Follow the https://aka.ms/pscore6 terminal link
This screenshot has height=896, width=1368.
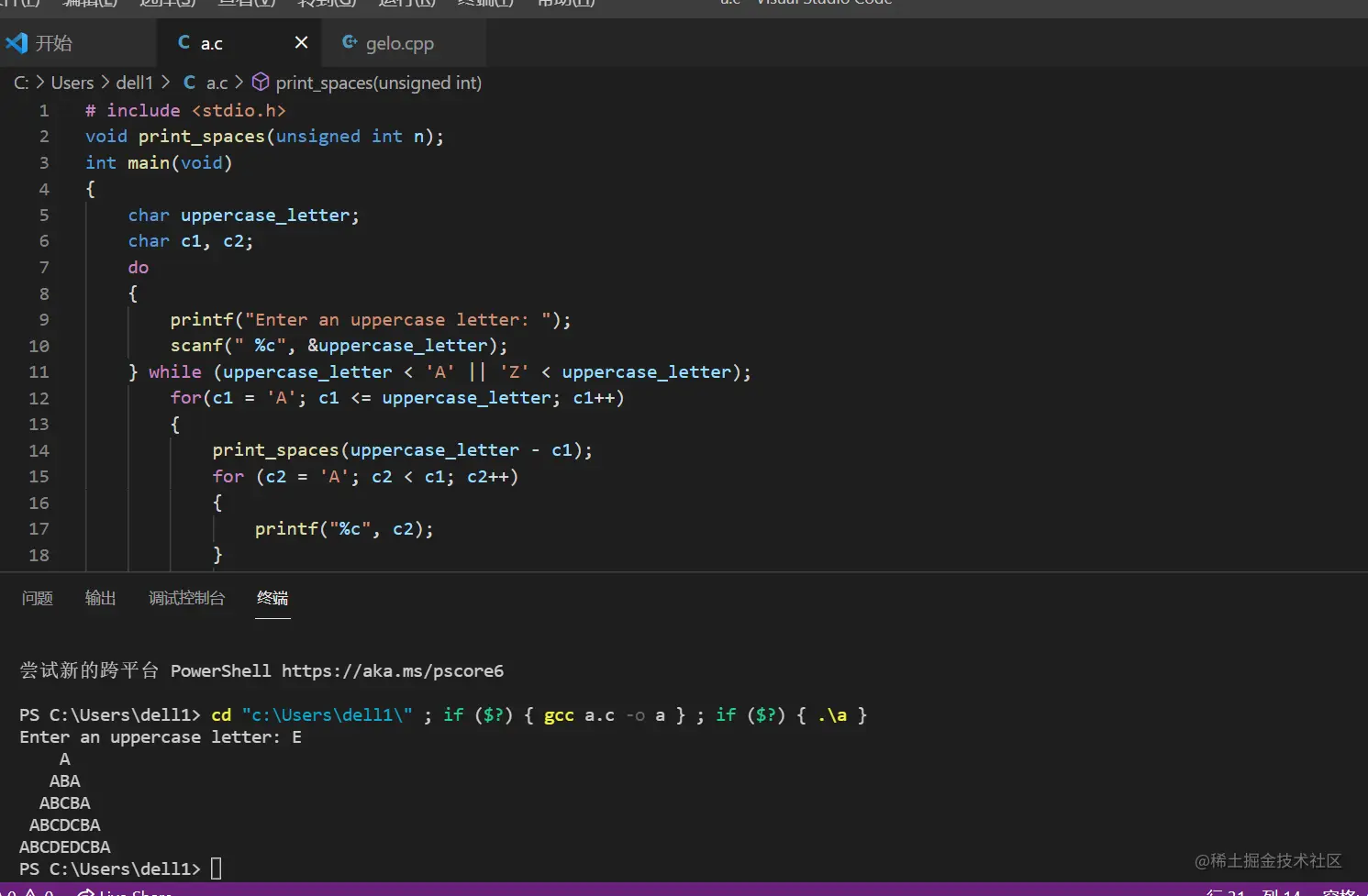[x=393, y=670]
